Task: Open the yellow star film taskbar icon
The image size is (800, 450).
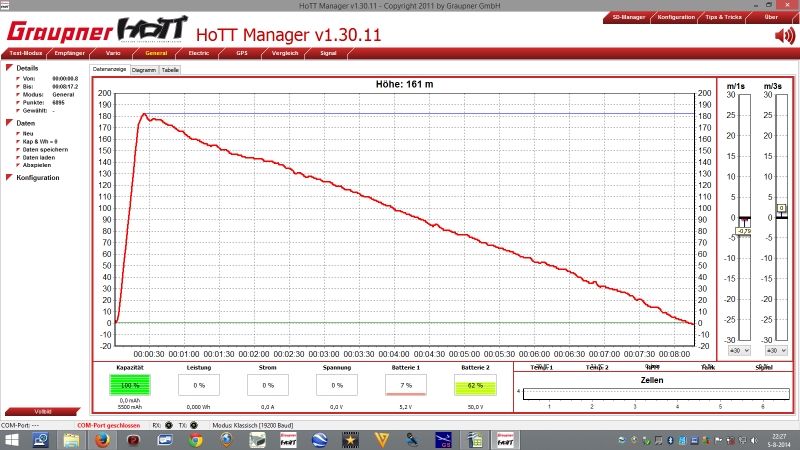Action: point(351,440)
